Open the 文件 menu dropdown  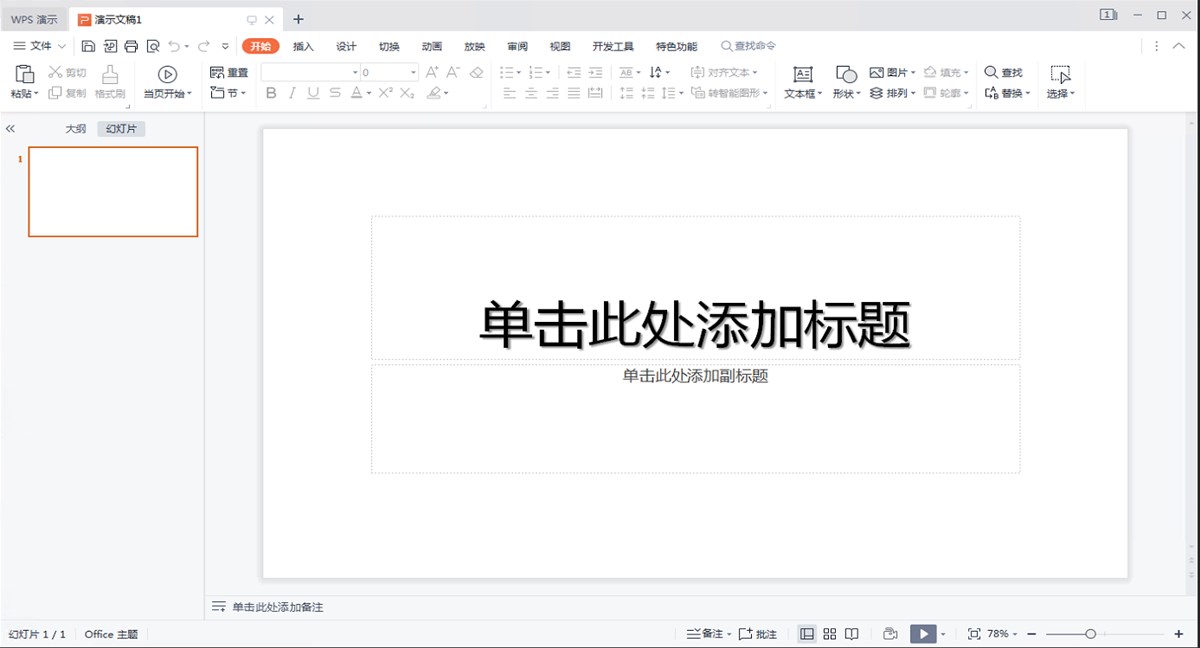click(40, 46)
